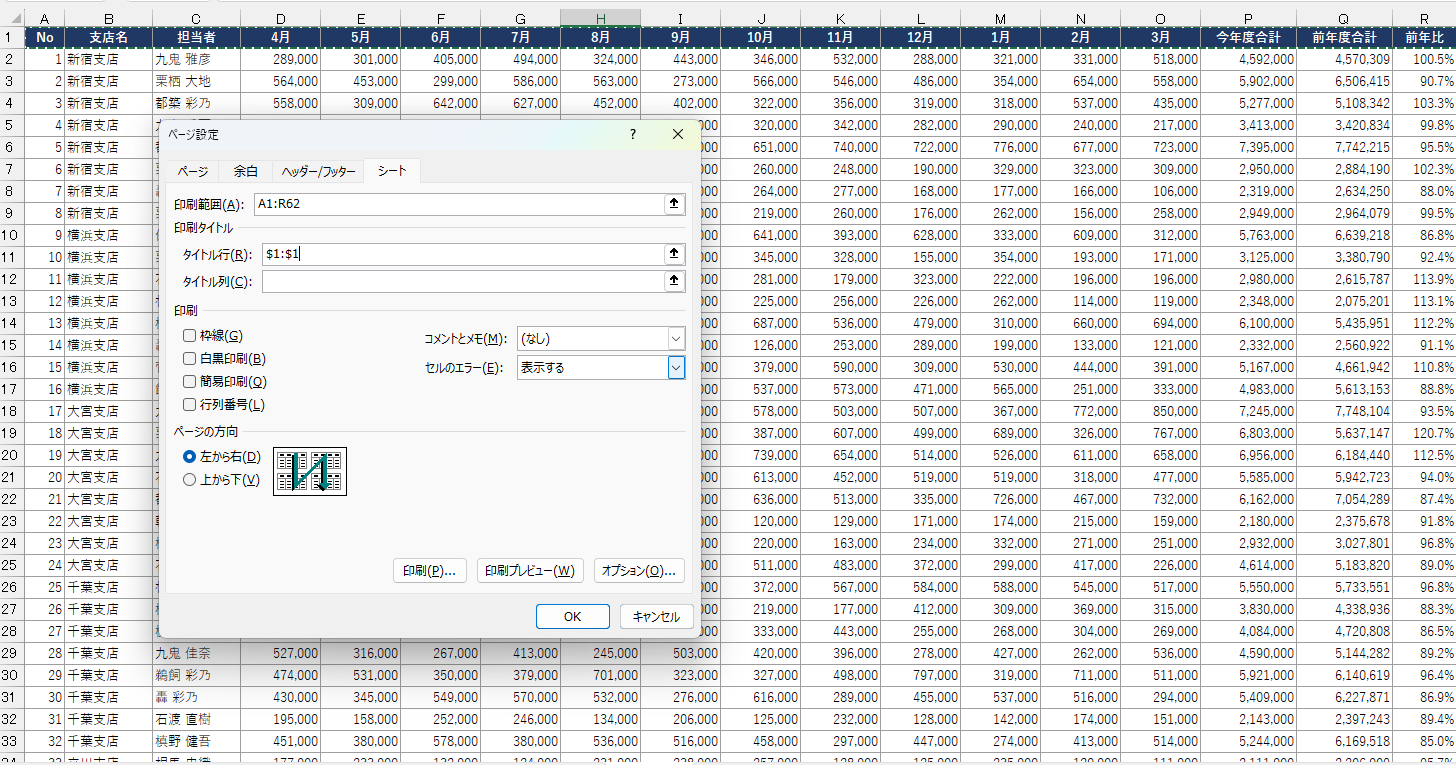This screenshot has height=765, width=1456.
Task: Toggle the 簡易印刷 checkbox
Action: [189, 382]
